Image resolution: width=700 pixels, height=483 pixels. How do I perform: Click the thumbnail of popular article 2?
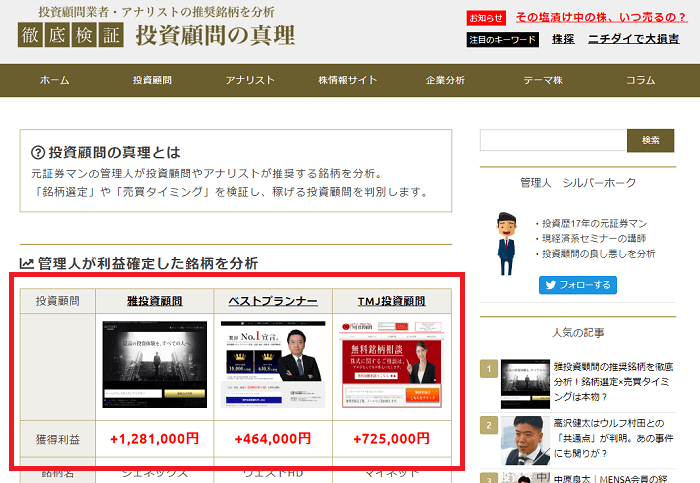tap(525, 441)
